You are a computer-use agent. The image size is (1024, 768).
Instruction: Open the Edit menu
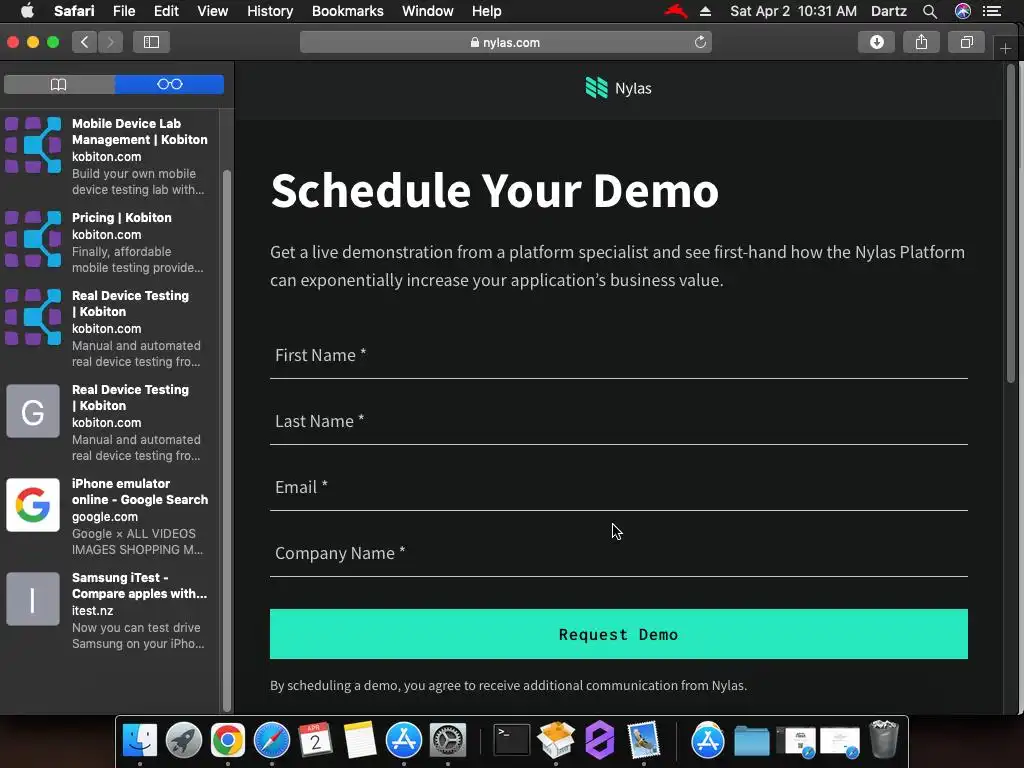[166, 11]
